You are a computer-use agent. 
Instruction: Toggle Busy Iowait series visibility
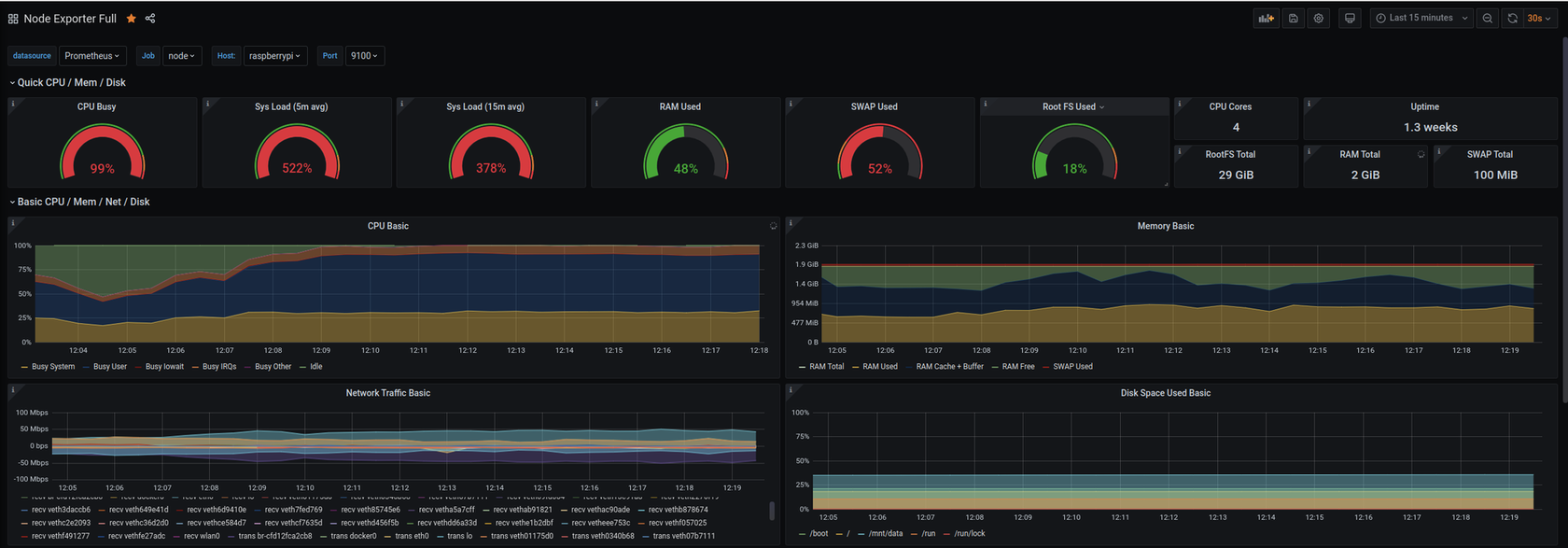pyautogui.click(x=164, y=367)
